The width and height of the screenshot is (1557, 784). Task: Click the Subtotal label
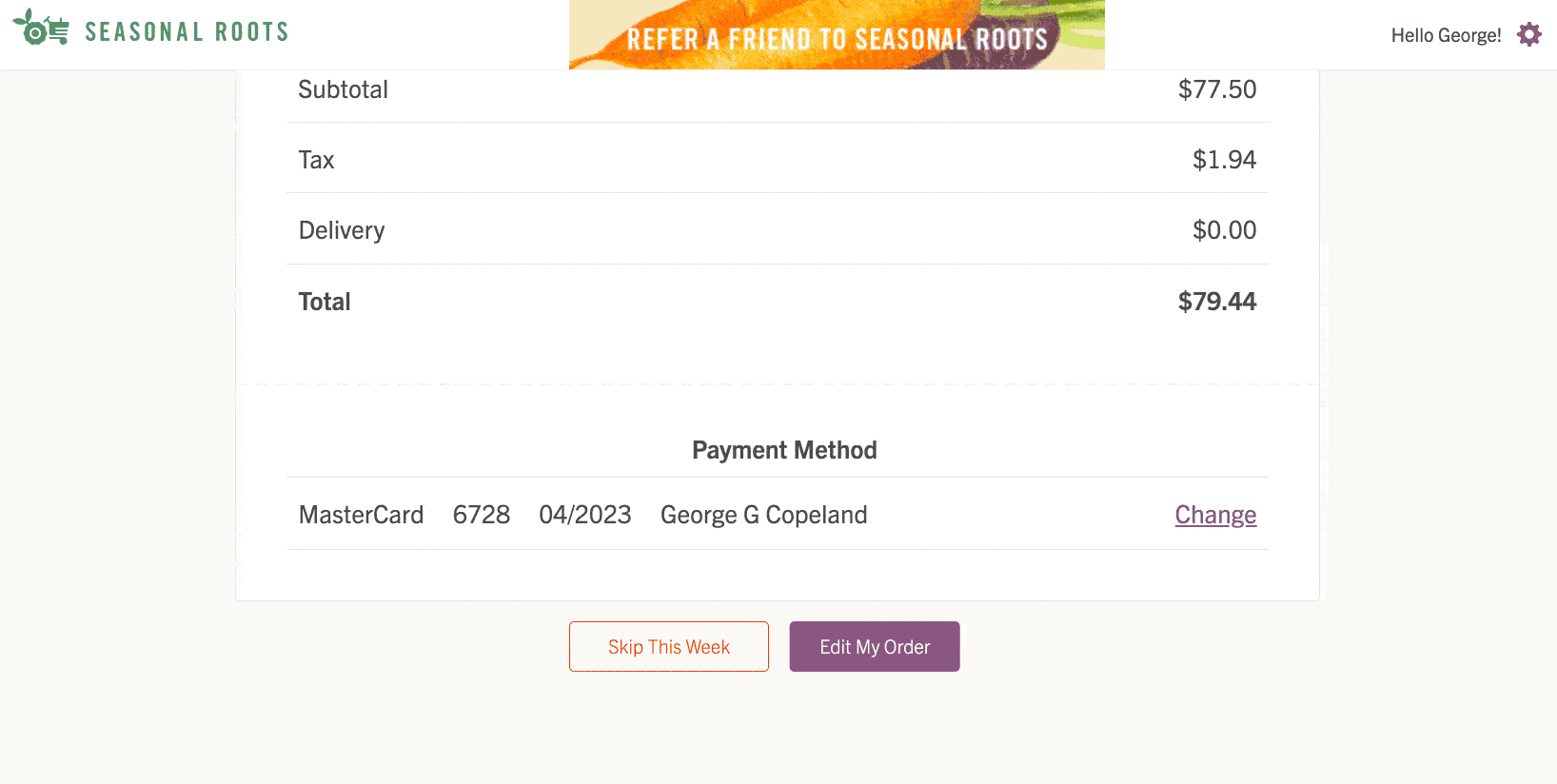tap(344, 89)
